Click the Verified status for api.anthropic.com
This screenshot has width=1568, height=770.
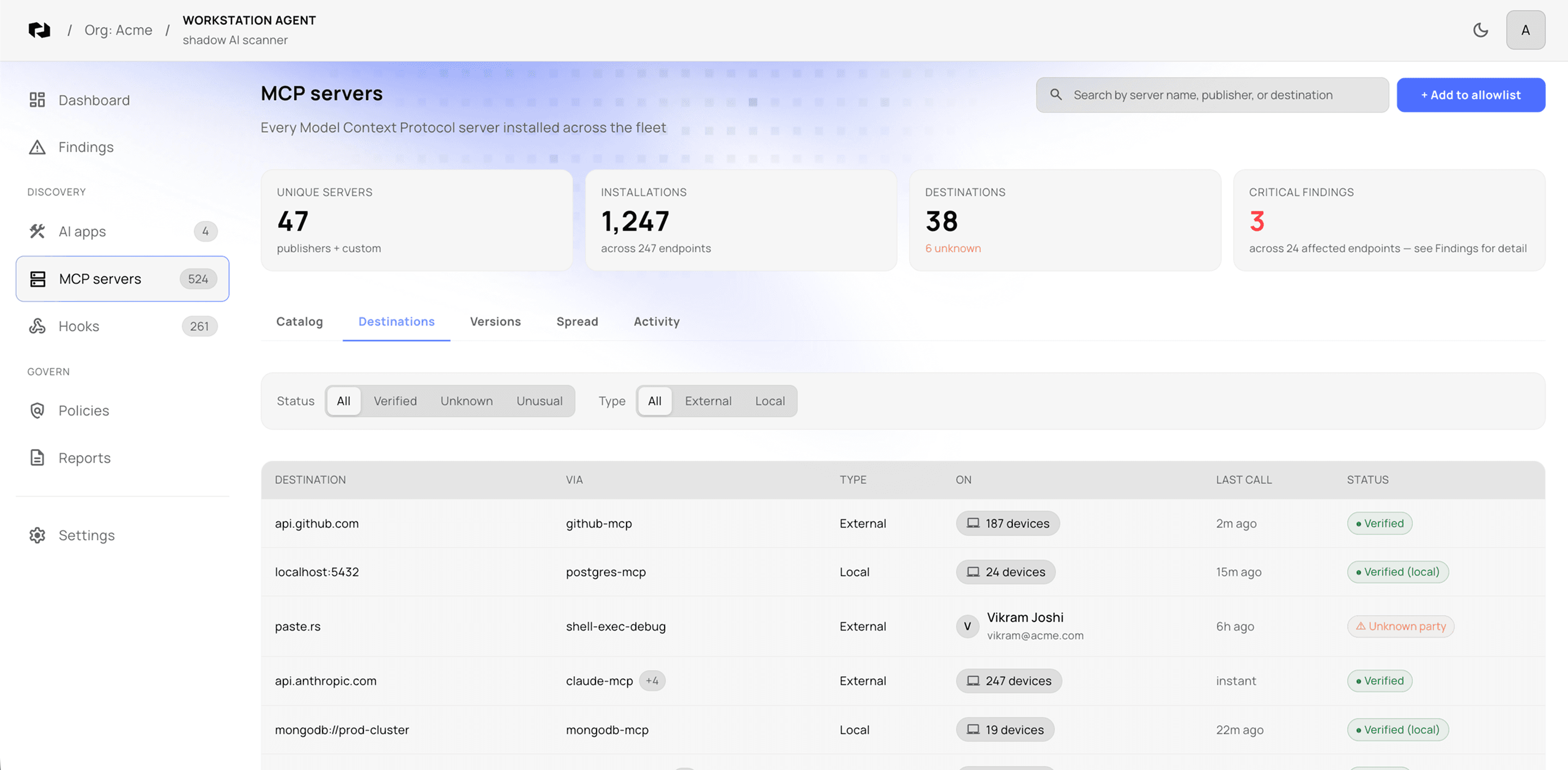[x=1379, y=681]
